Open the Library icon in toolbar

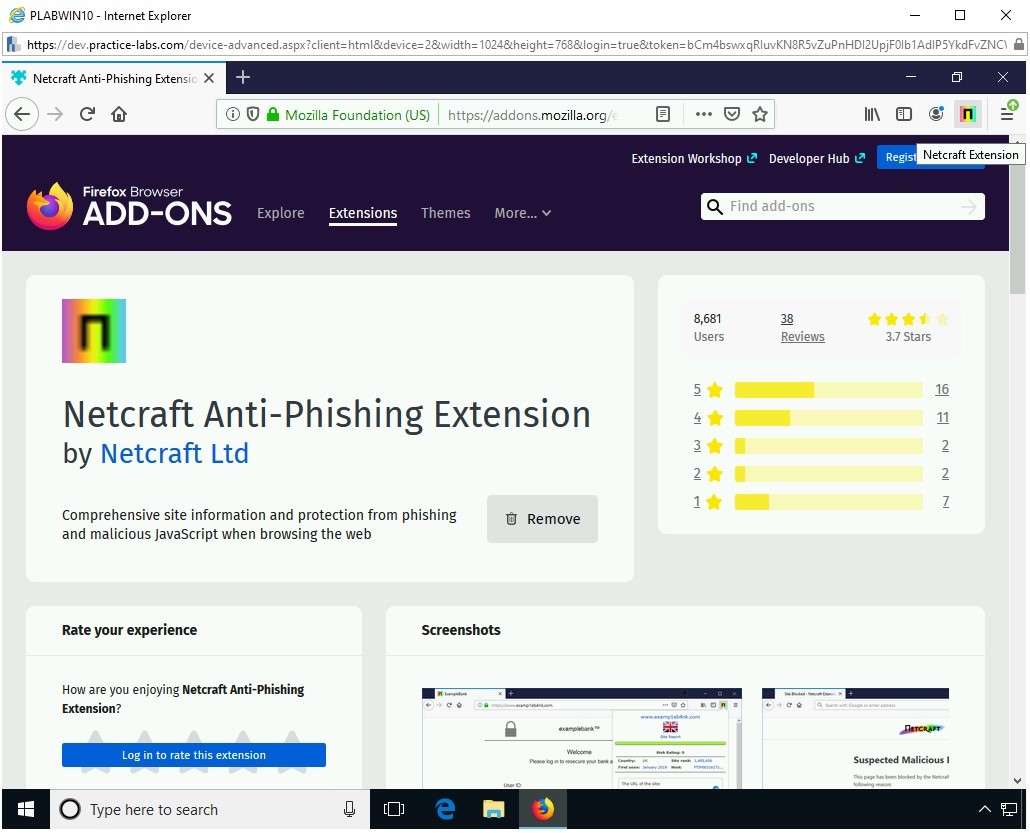[x=872, y=114]
